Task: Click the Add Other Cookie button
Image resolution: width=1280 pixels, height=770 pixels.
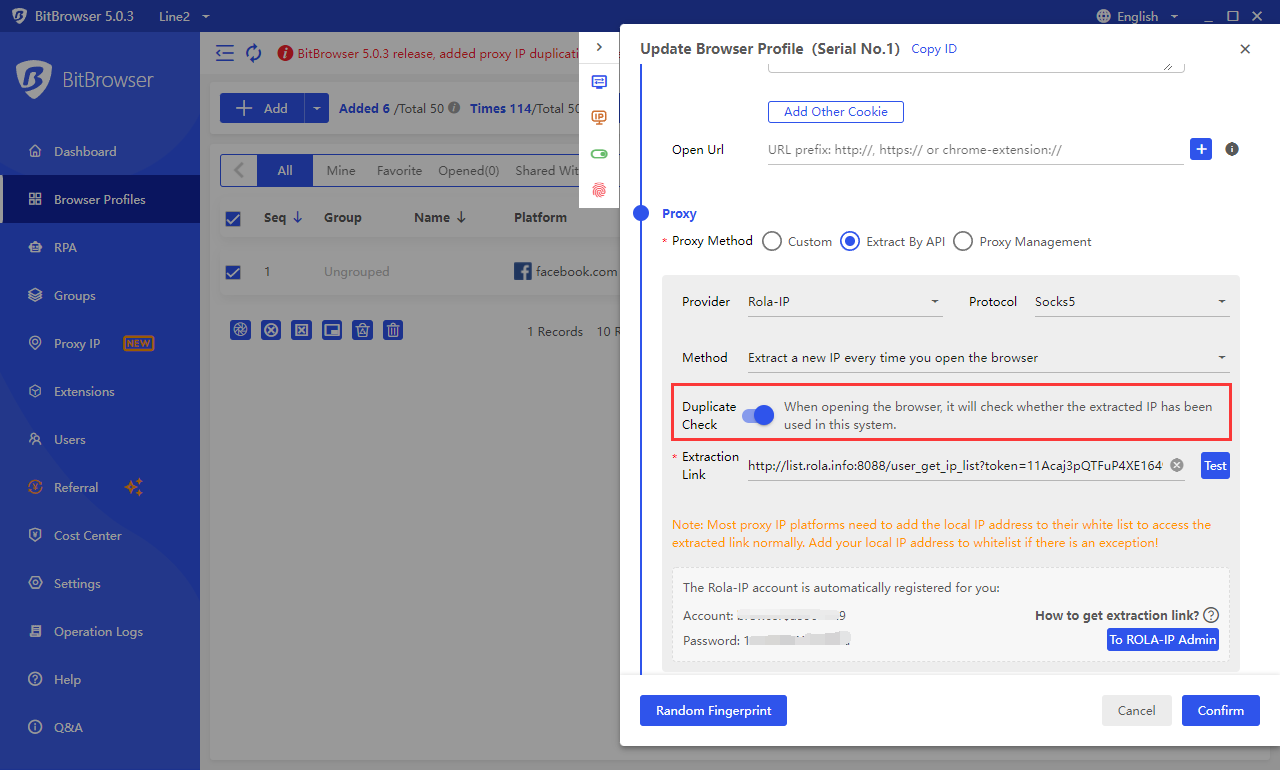Action: point(836,112)
